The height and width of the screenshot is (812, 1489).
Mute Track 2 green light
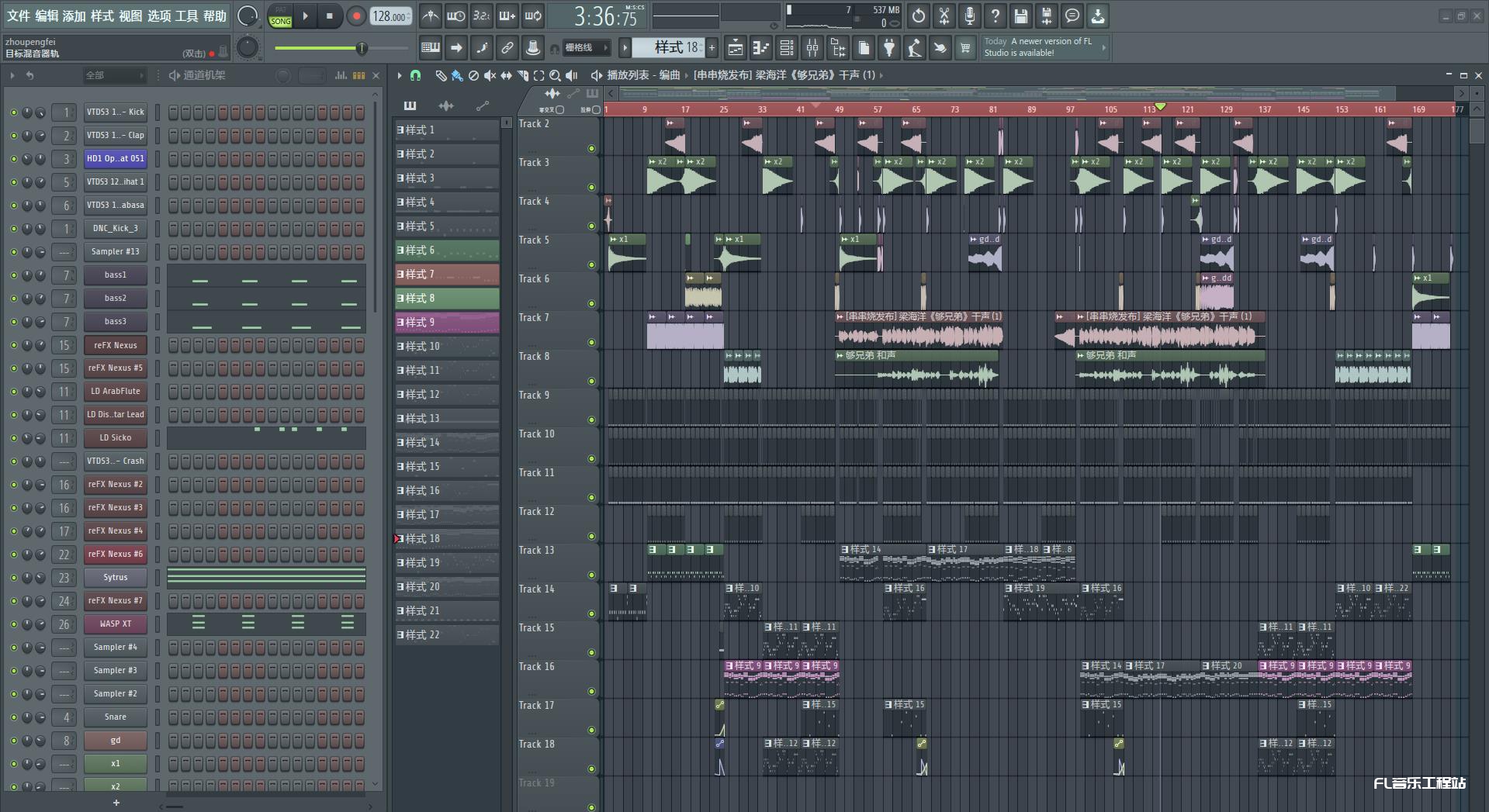(591, 148)
